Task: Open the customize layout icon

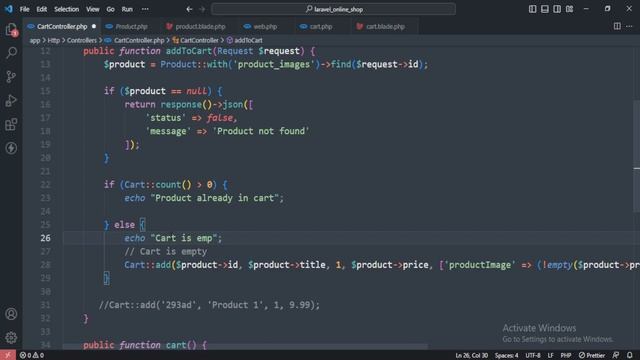Action: (569, 9)
